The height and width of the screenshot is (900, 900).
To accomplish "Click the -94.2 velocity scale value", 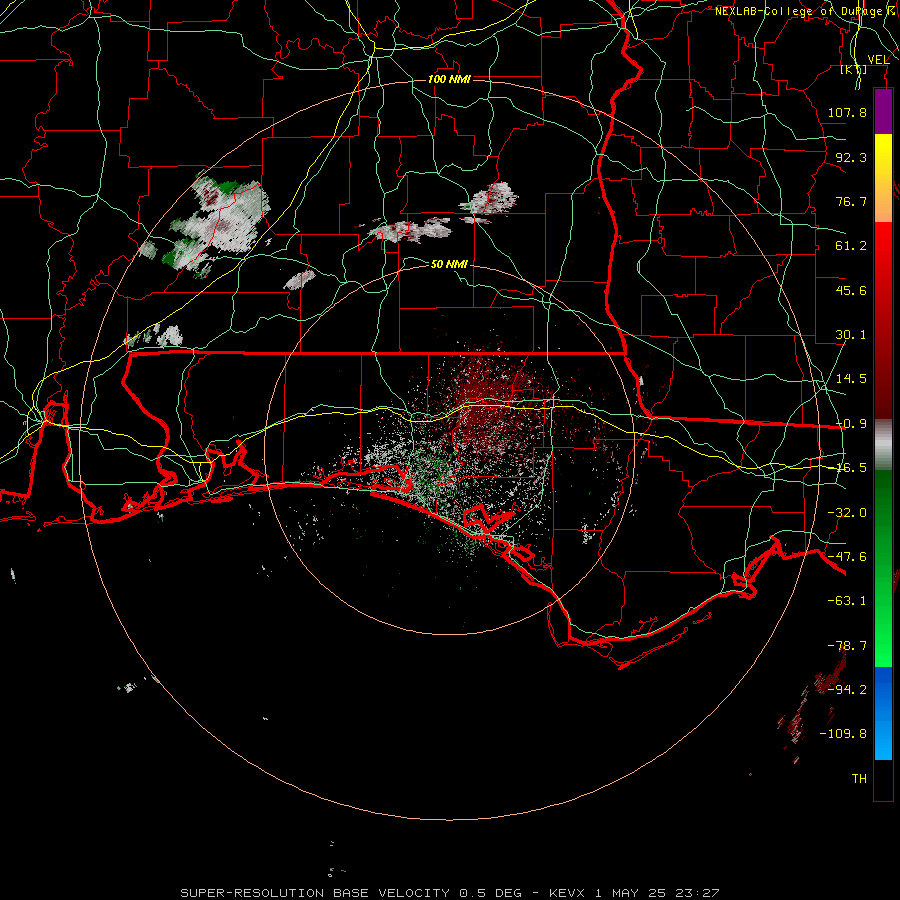I will point(847,690).
